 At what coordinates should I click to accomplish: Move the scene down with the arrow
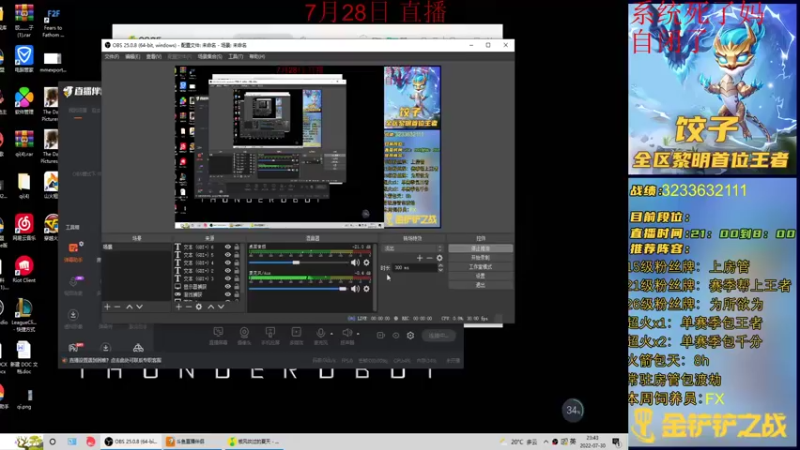(x=139, y=307)
